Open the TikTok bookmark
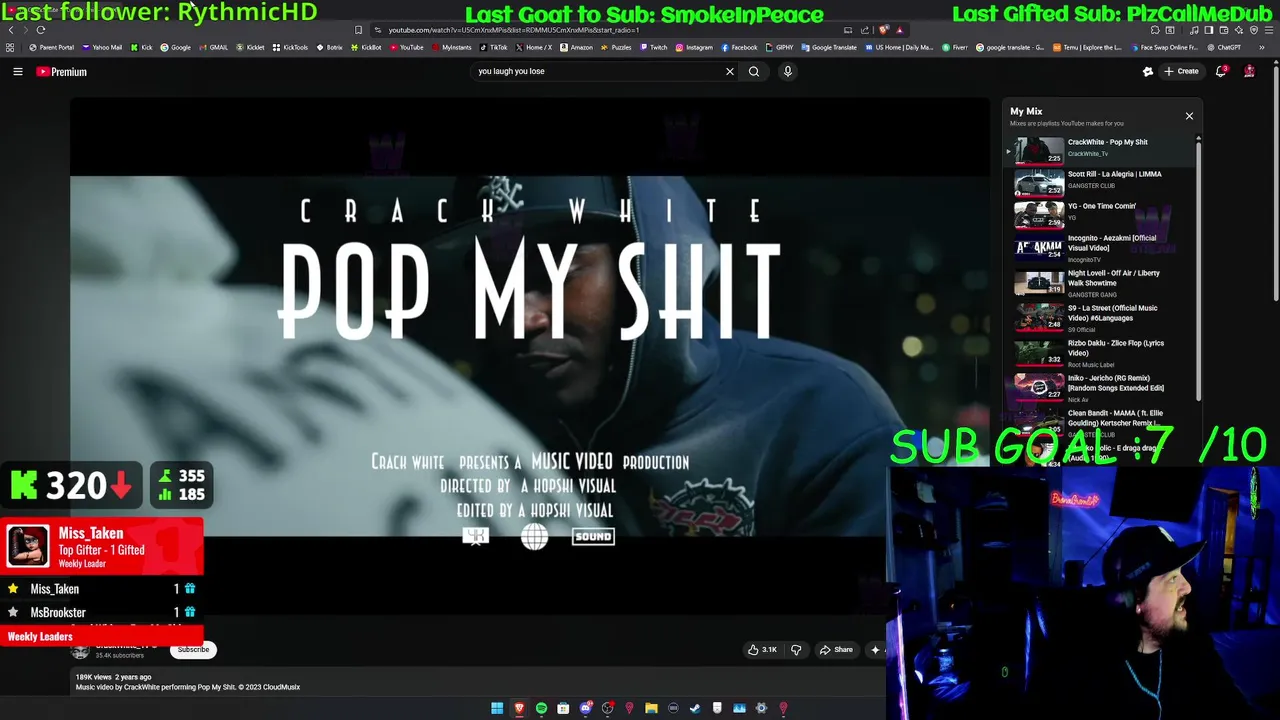1280x720 pixels. pos(493,47)
